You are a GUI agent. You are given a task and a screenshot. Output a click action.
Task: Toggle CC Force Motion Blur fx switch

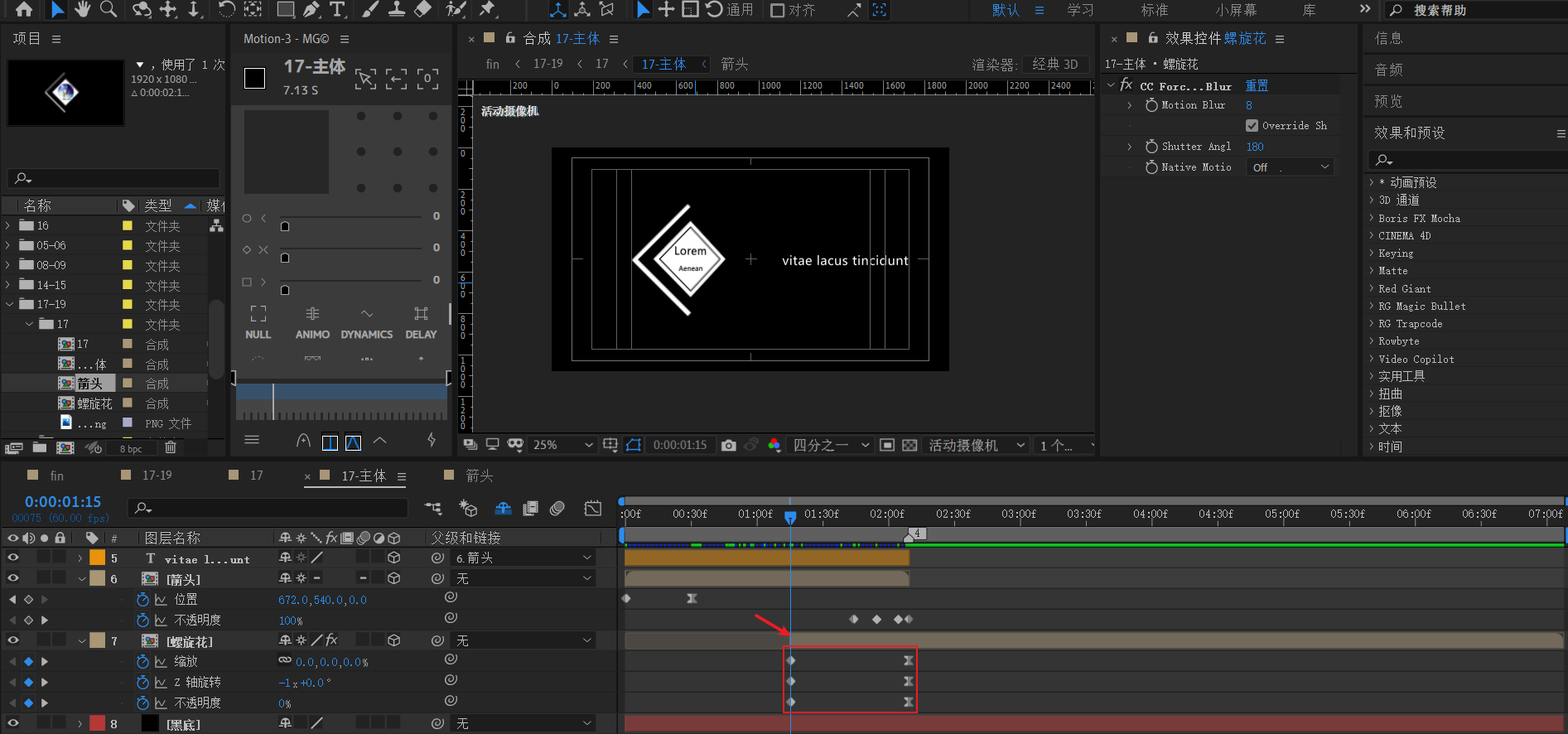1127,85
